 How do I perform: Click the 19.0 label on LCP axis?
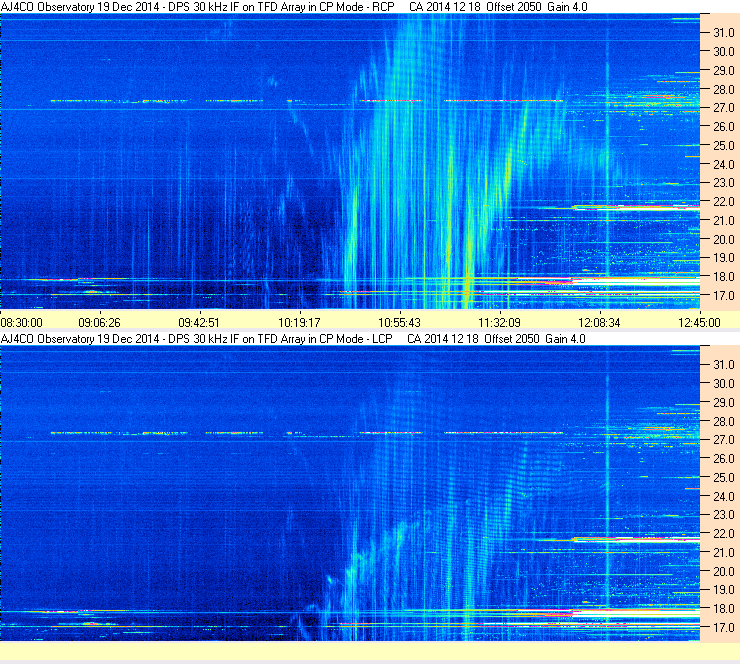tap(724, 590)
